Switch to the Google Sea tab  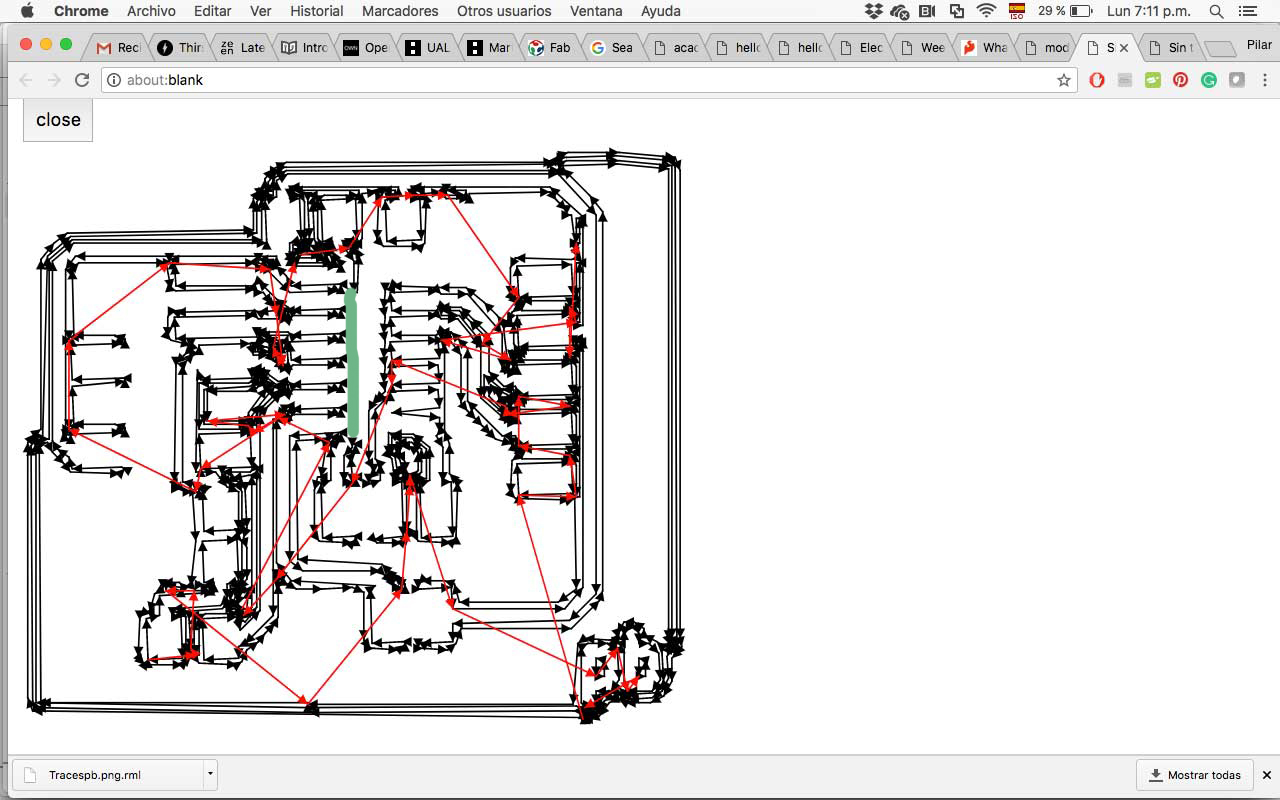pos(612,47)
